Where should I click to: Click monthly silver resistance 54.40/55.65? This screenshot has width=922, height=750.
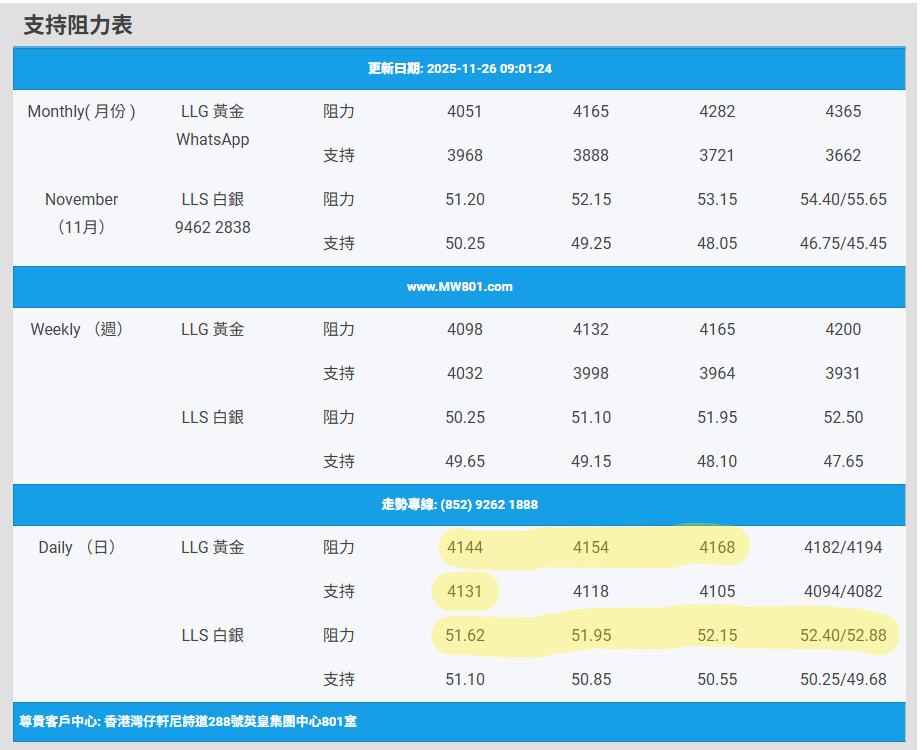(843, 200)
